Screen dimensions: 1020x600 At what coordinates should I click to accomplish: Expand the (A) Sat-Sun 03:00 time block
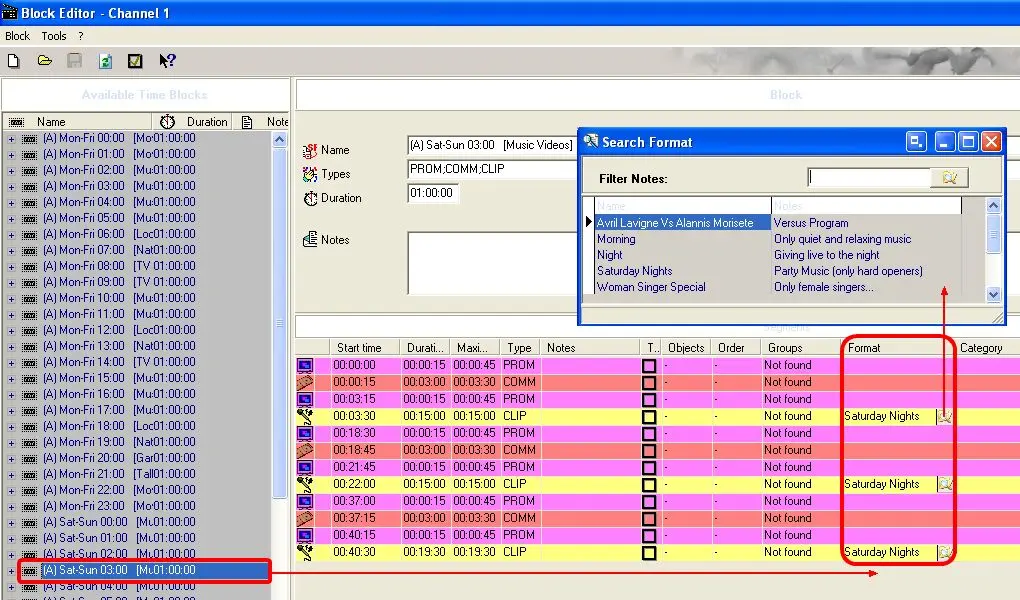11,570
